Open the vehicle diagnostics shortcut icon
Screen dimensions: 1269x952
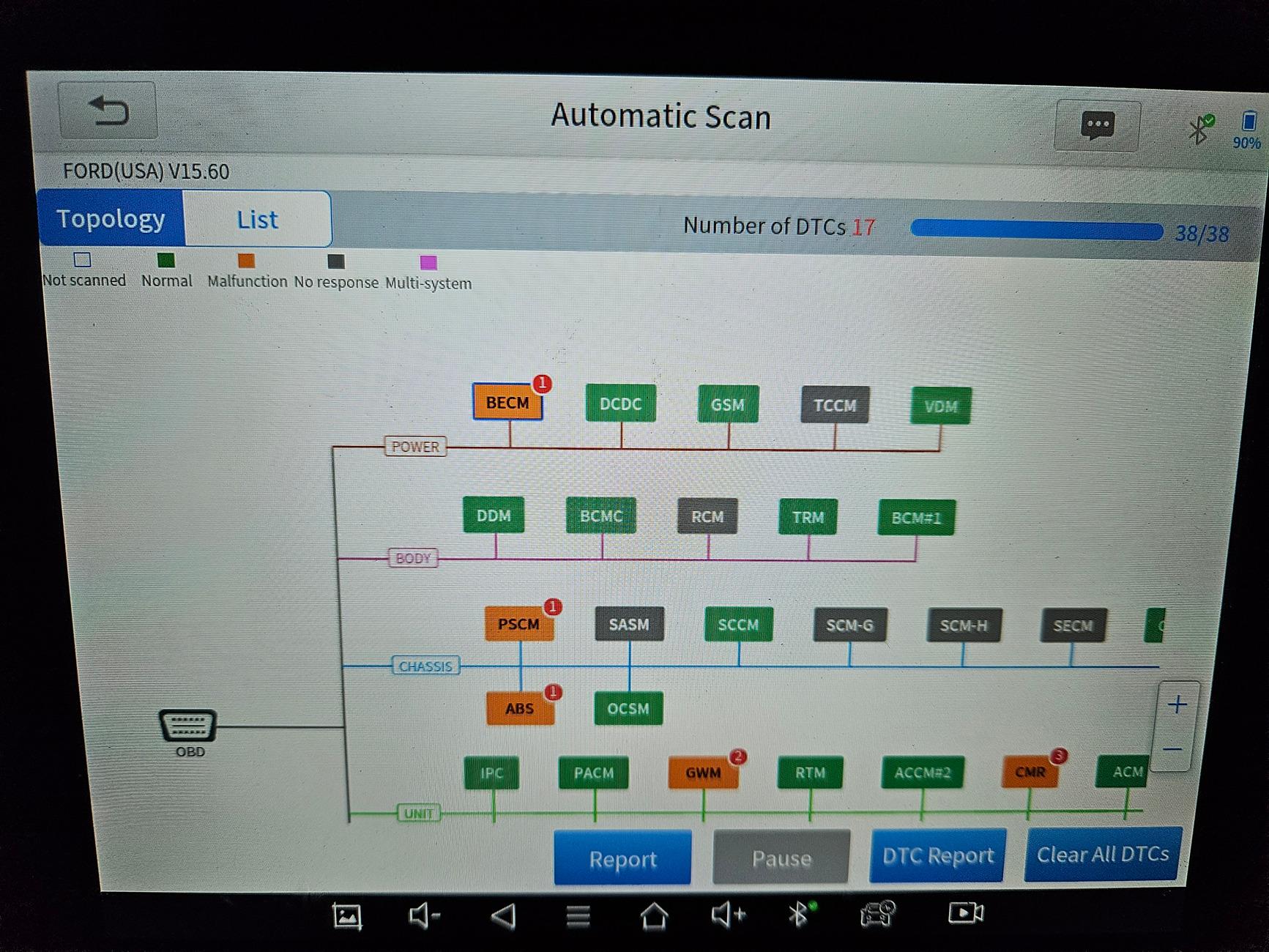click(x=877, y=913)
